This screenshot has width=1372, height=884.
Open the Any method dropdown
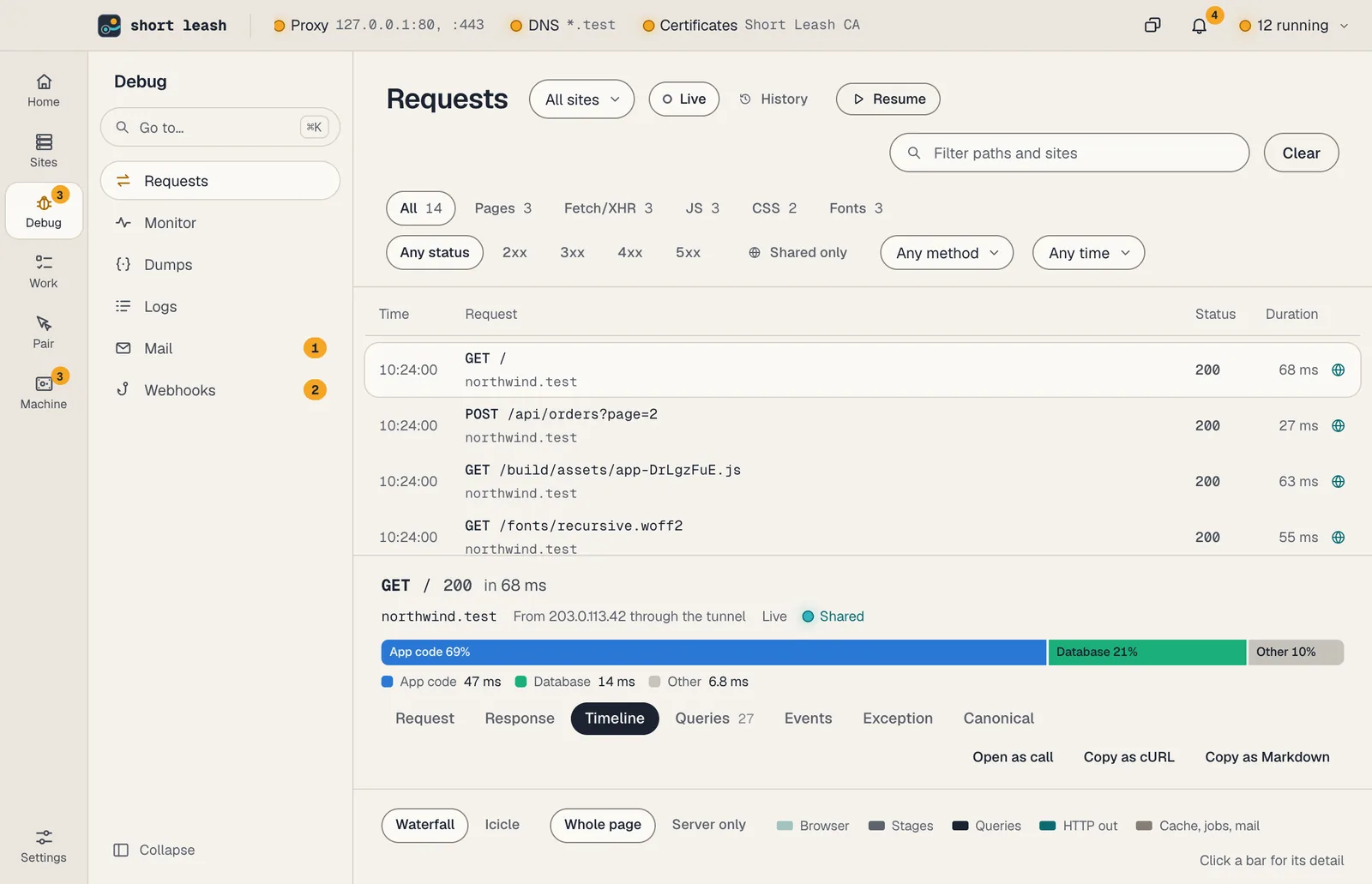947,253
